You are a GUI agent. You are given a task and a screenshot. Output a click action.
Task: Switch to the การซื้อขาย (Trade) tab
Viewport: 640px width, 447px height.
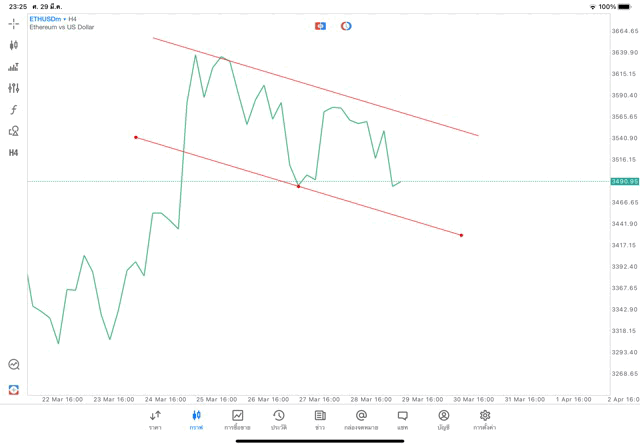[237, 420]
